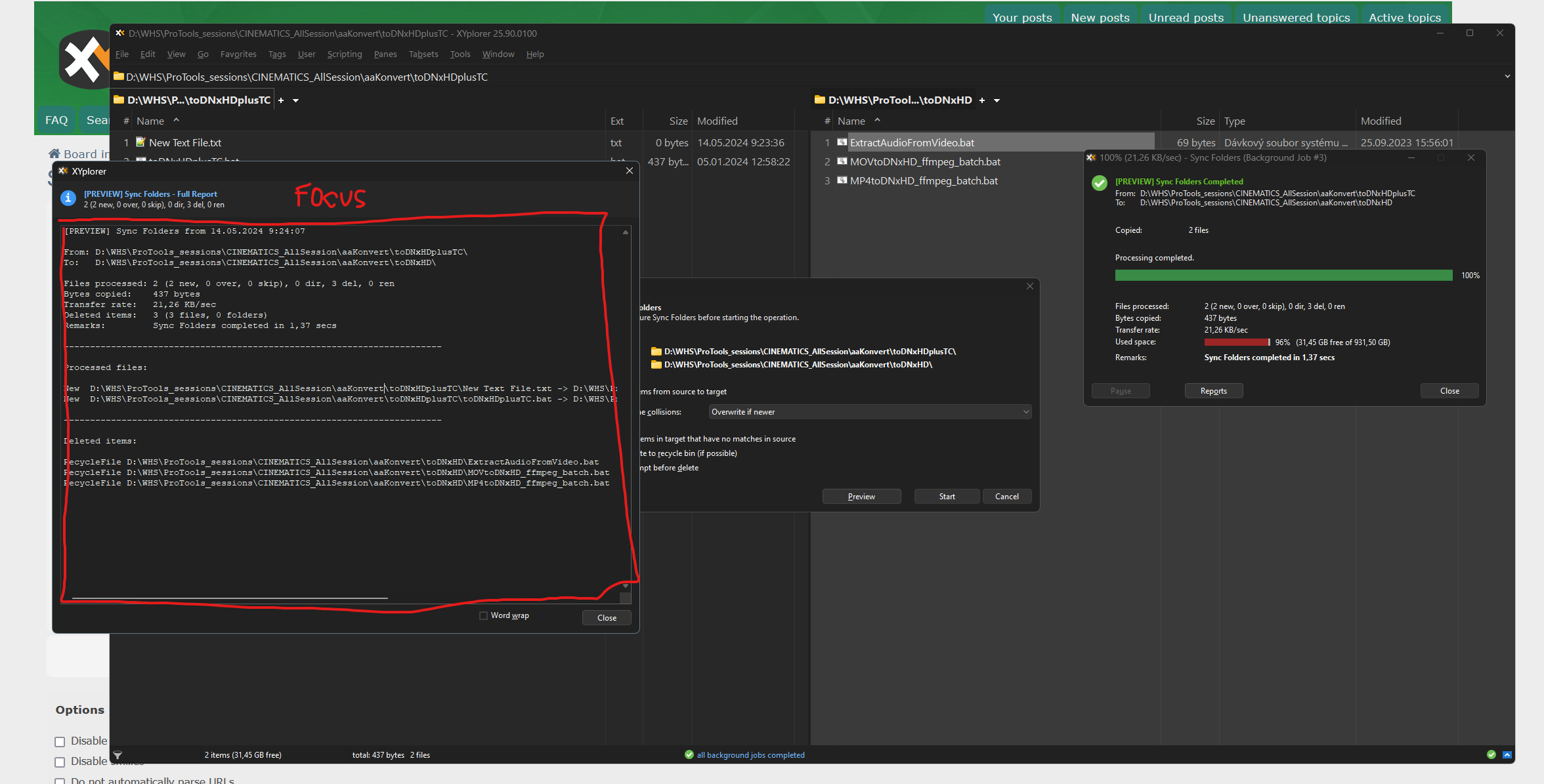The image size is (1544, 784).
Task: Open the left pane tab list dropdown arrow
Action: pyautogui.click(x=296, y=100)
